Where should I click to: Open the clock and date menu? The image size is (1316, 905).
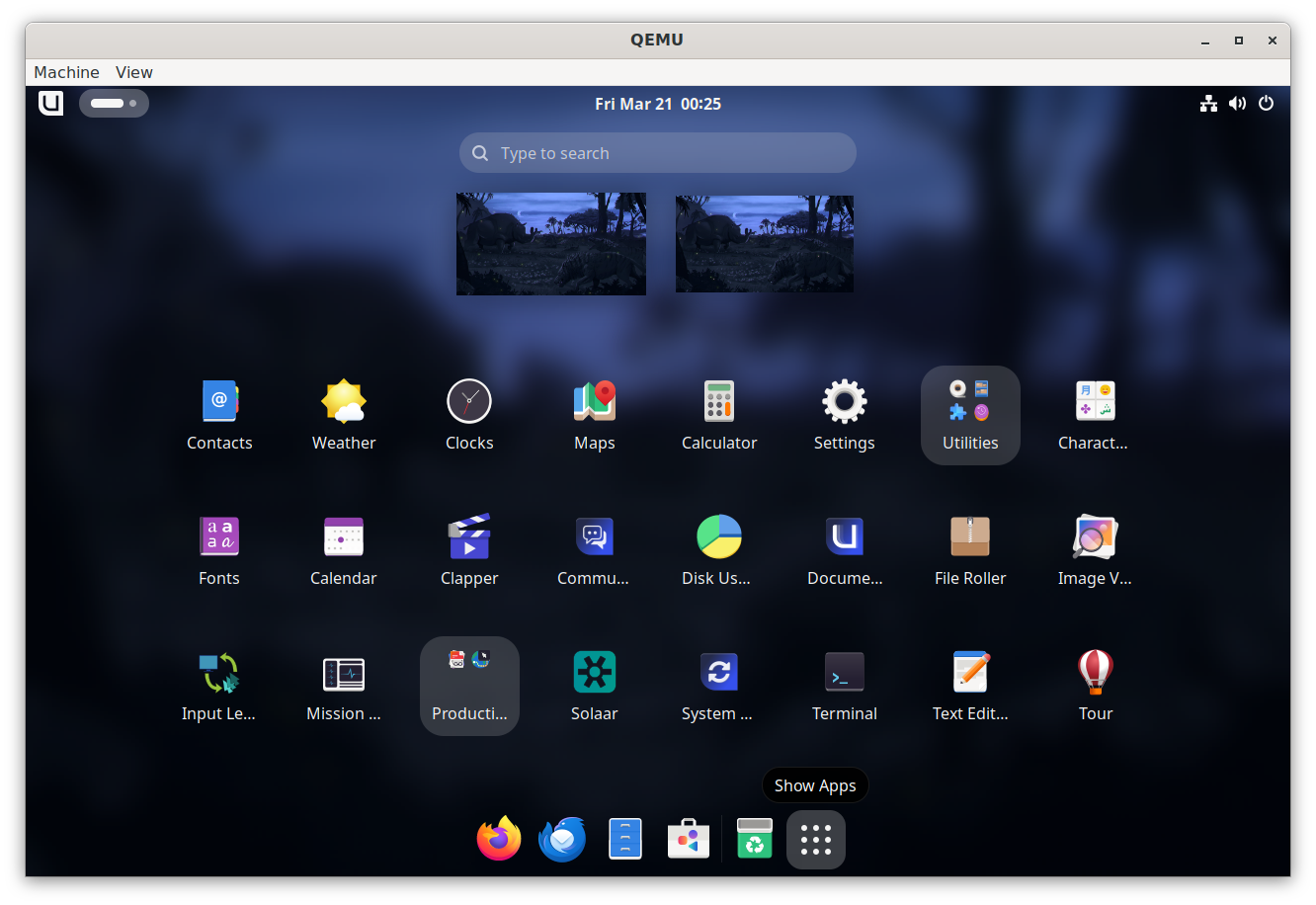(658, 104)
